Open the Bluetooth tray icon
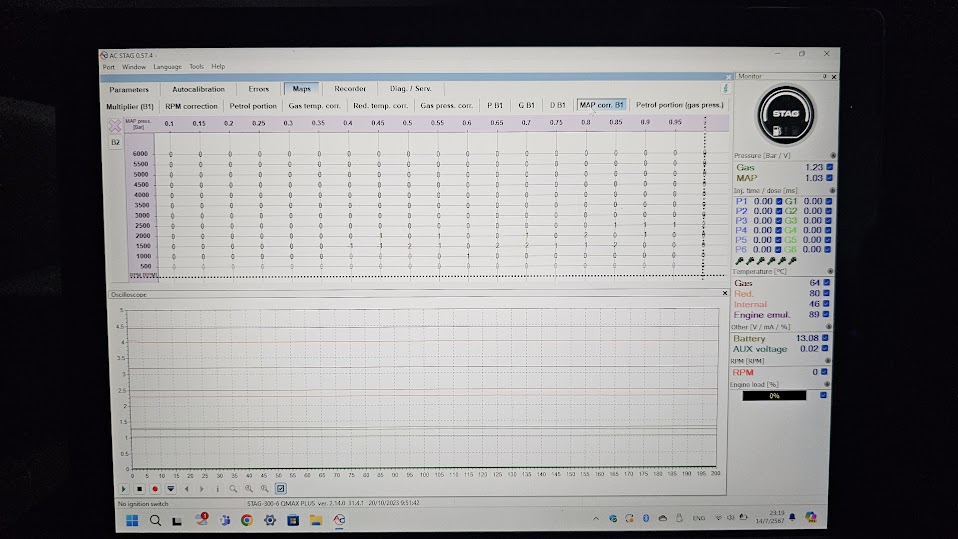Screen dimensions: 958x539 click(646, 518)
